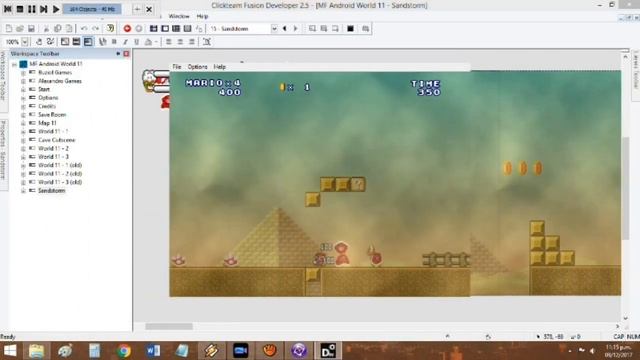Open the zoom level dropdown at 100%

click(25, 42)
